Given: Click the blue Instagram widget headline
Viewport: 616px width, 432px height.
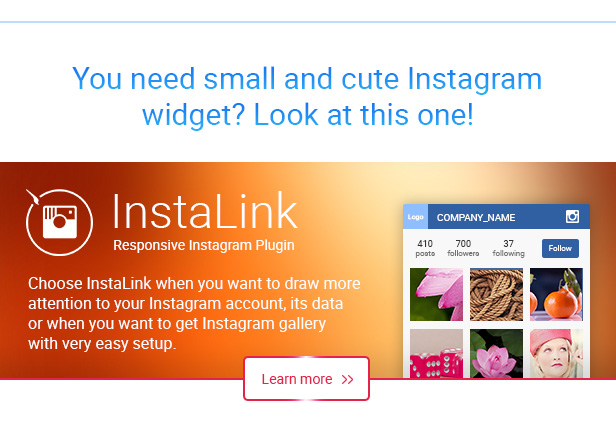Looking at the screenshot, I should click(x=307, y=96).
